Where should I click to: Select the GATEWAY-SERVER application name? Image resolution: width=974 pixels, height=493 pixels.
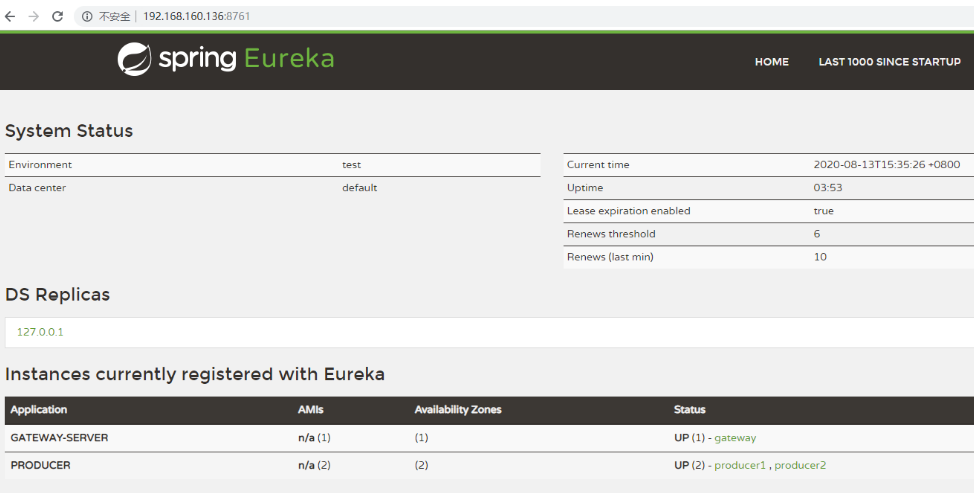[x=59, y=438]
